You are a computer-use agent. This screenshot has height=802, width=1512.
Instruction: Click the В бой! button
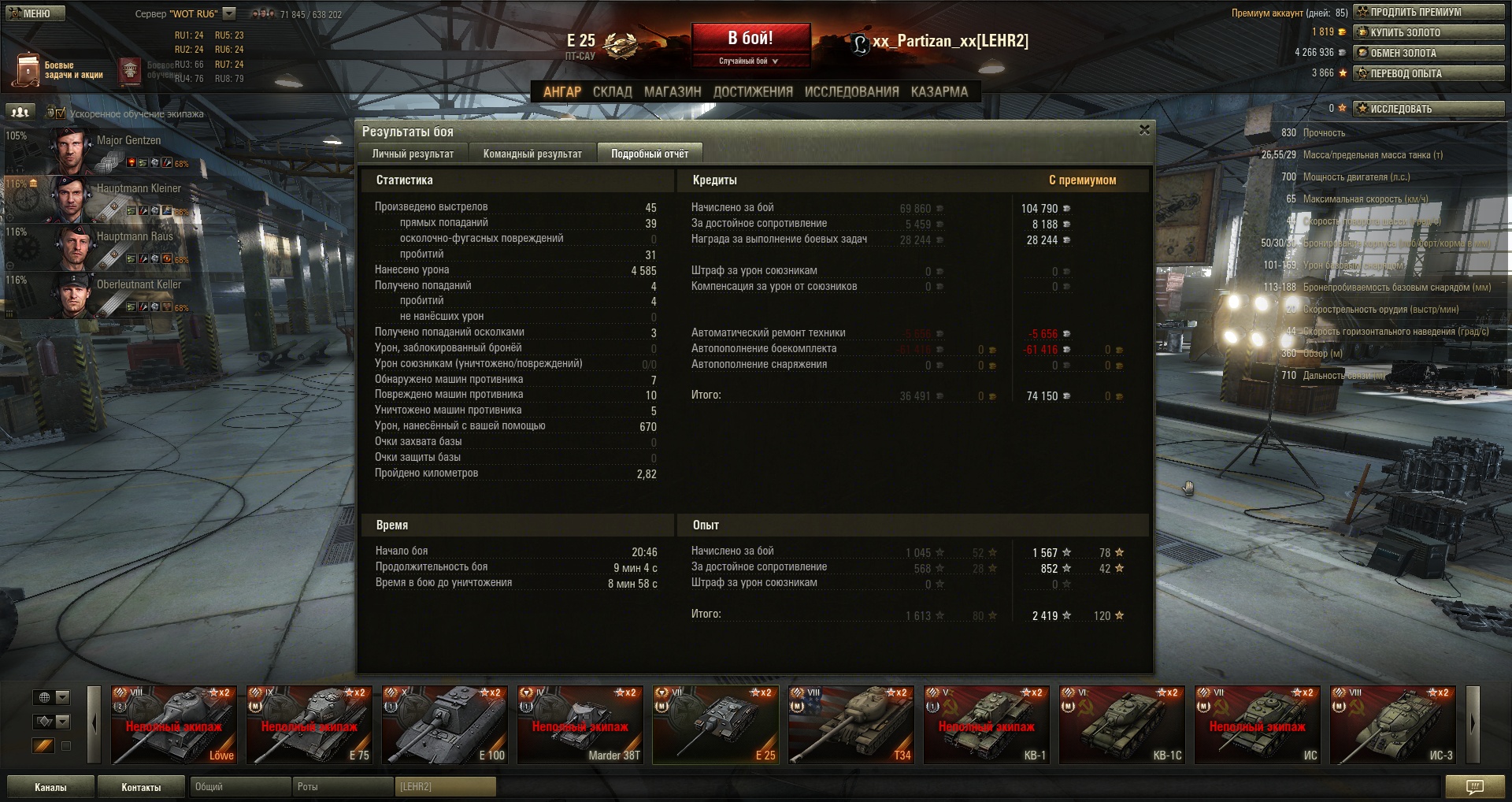[x=750, y=38]
